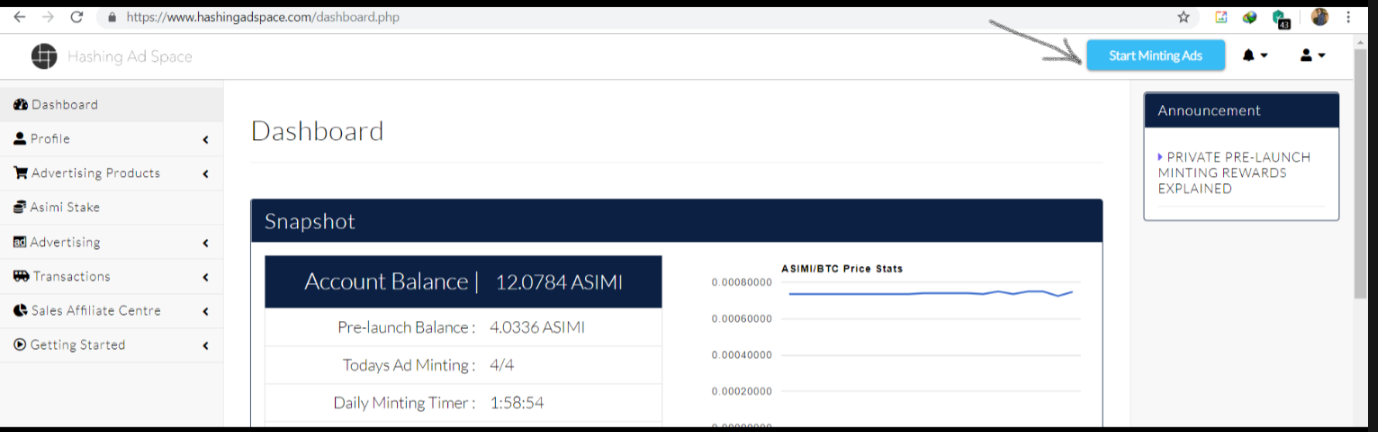
Task: Click the 'Snapshot' panel heading
Action: pos(309,222)
